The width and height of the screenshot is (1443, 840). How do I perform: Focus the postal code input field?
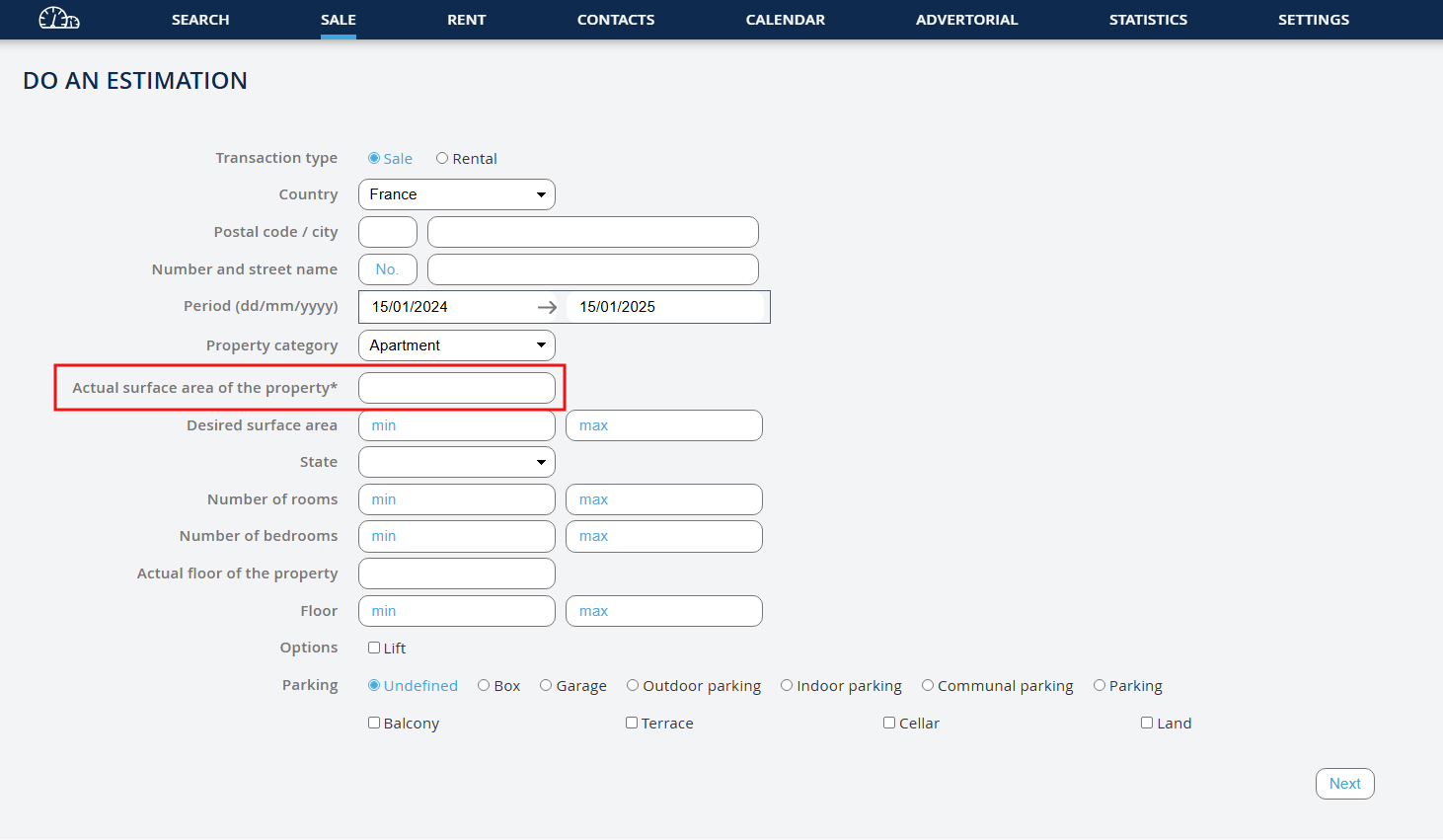(x=387, y=232)
